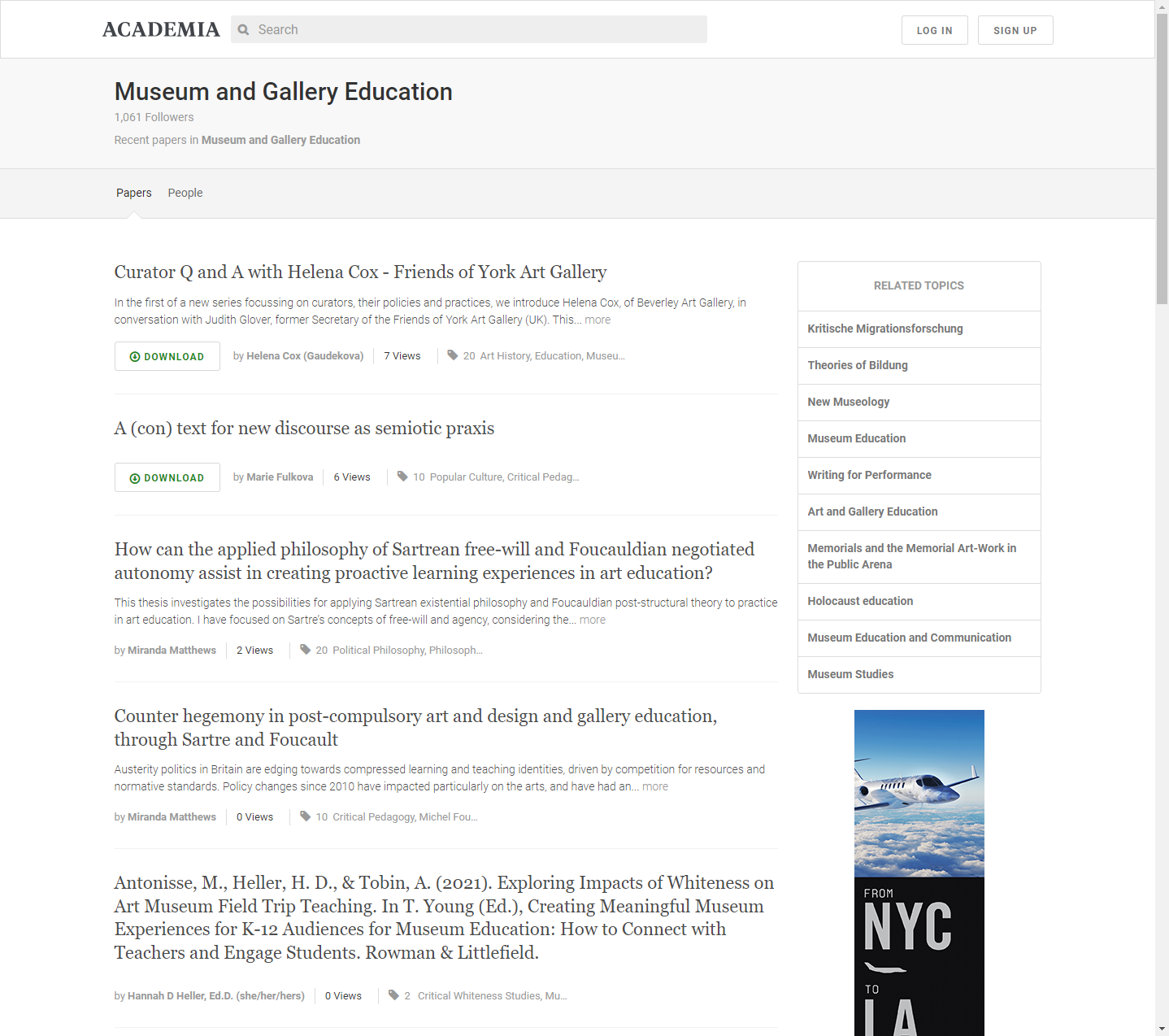The image size is (1169, 1036).
Task: Open author Marie Fulkova's profile
Action: 280,477
